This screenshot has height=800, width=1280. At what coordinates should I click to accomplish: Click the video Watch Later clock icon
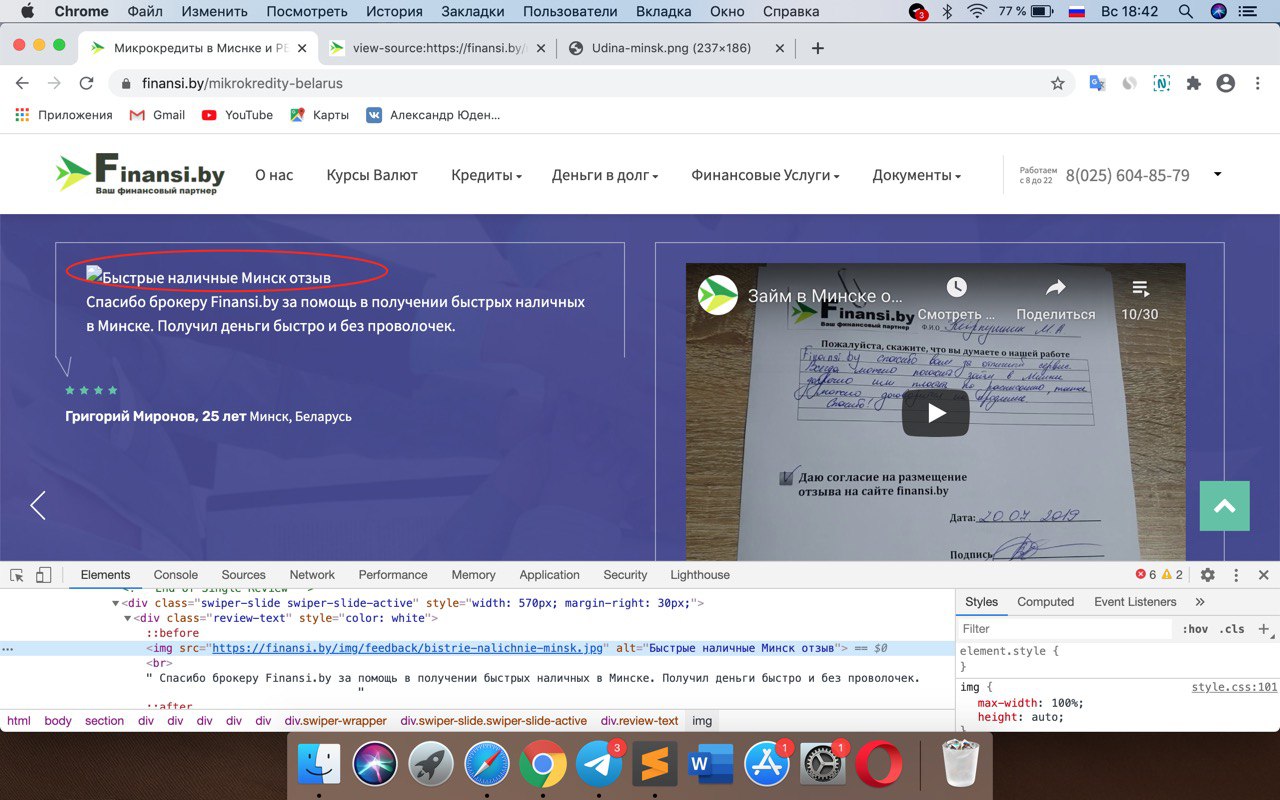click(x=956, y=288)
